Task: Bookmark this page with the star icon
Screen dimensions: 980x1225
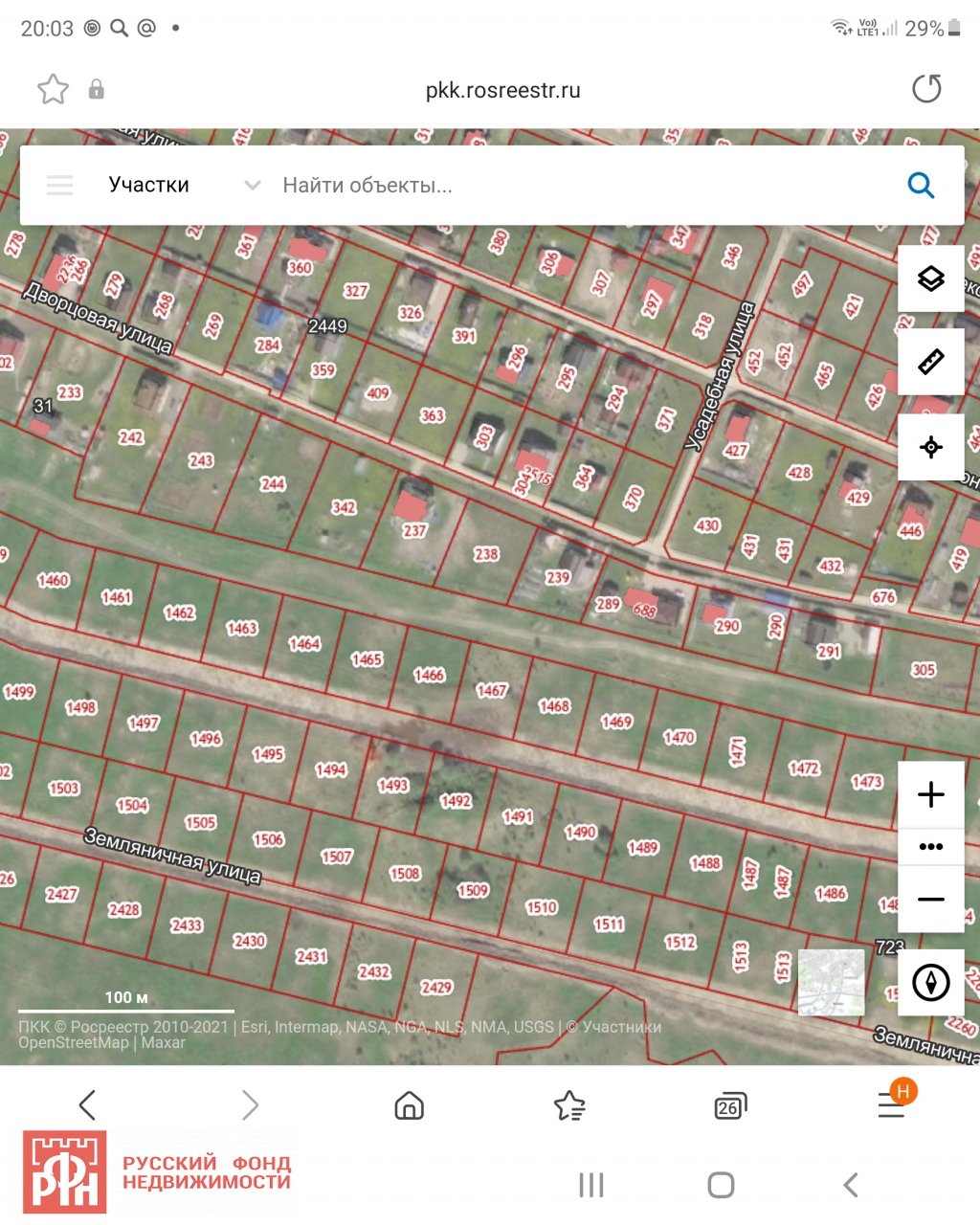Action: click(x=54, y=90)
